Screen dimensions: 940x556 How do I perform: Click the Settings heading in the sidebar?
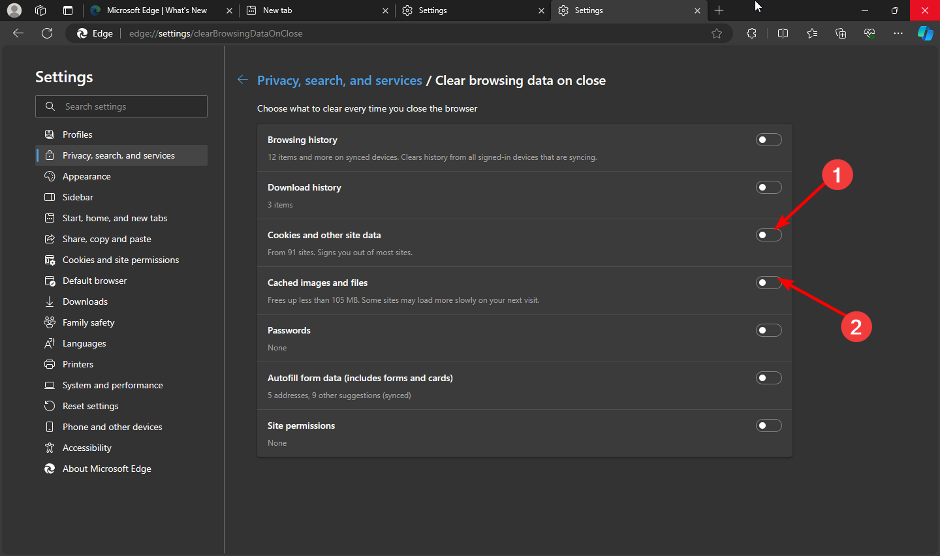[64, 77]
